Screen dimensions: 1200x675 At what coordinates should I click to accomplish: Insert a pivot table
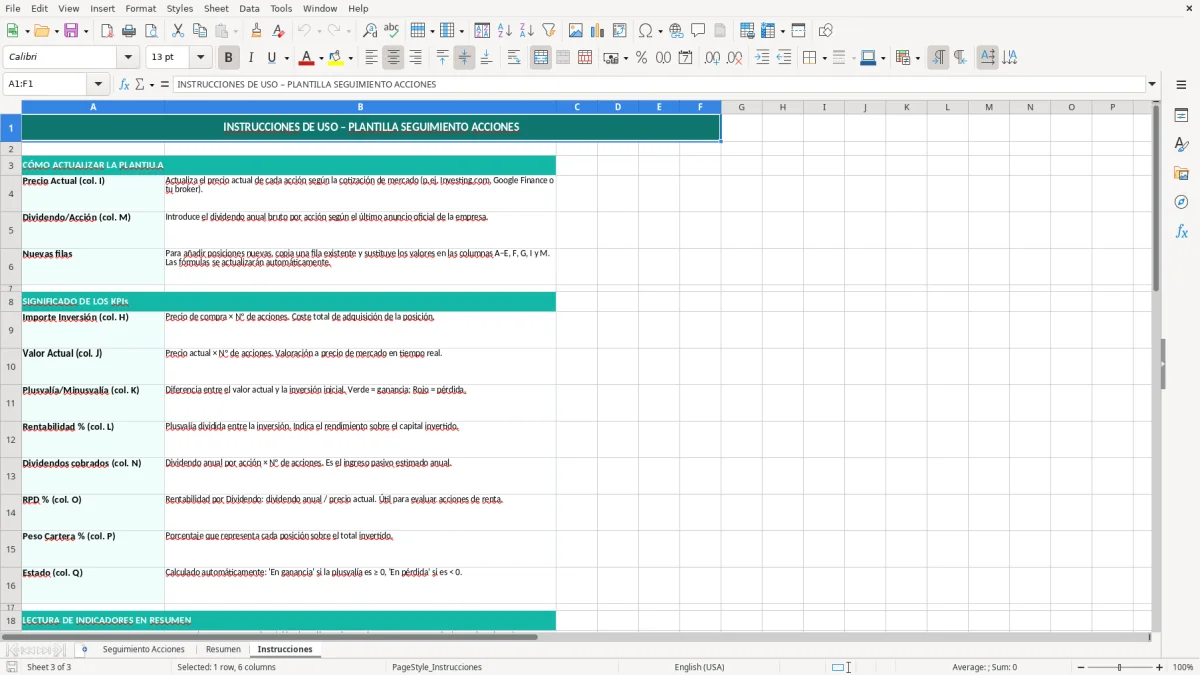620,31
